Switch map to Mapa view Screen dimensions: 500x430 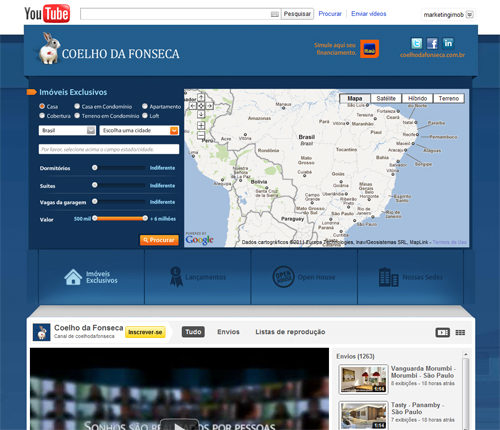point(355,98)
